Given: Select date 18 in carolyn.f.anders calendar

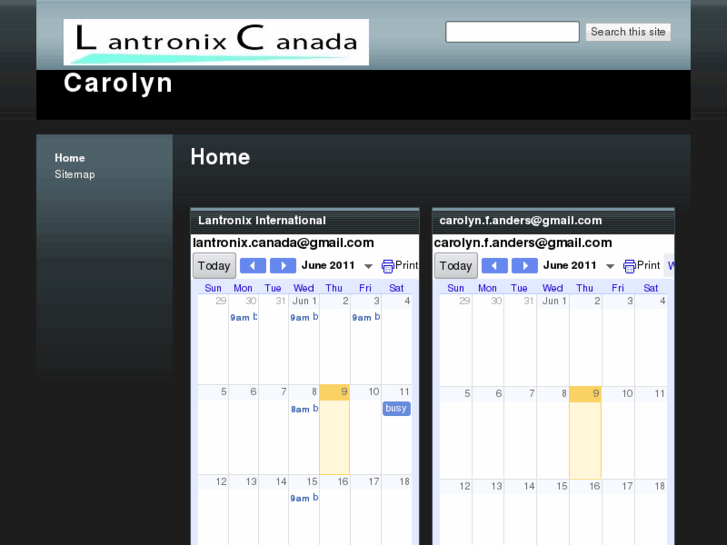Looking at the screenshot, I should [659, 486].
